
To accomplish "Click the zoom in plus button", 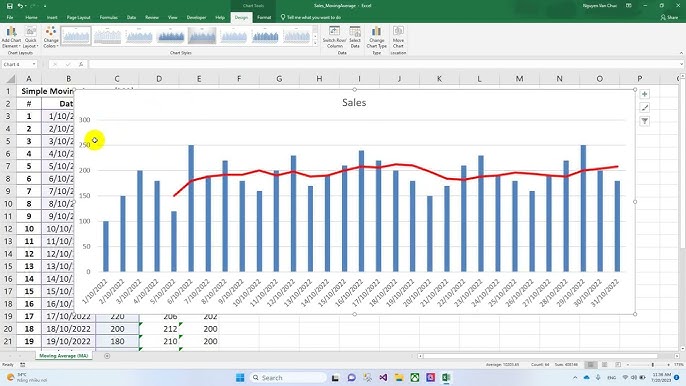I will 669,365.
